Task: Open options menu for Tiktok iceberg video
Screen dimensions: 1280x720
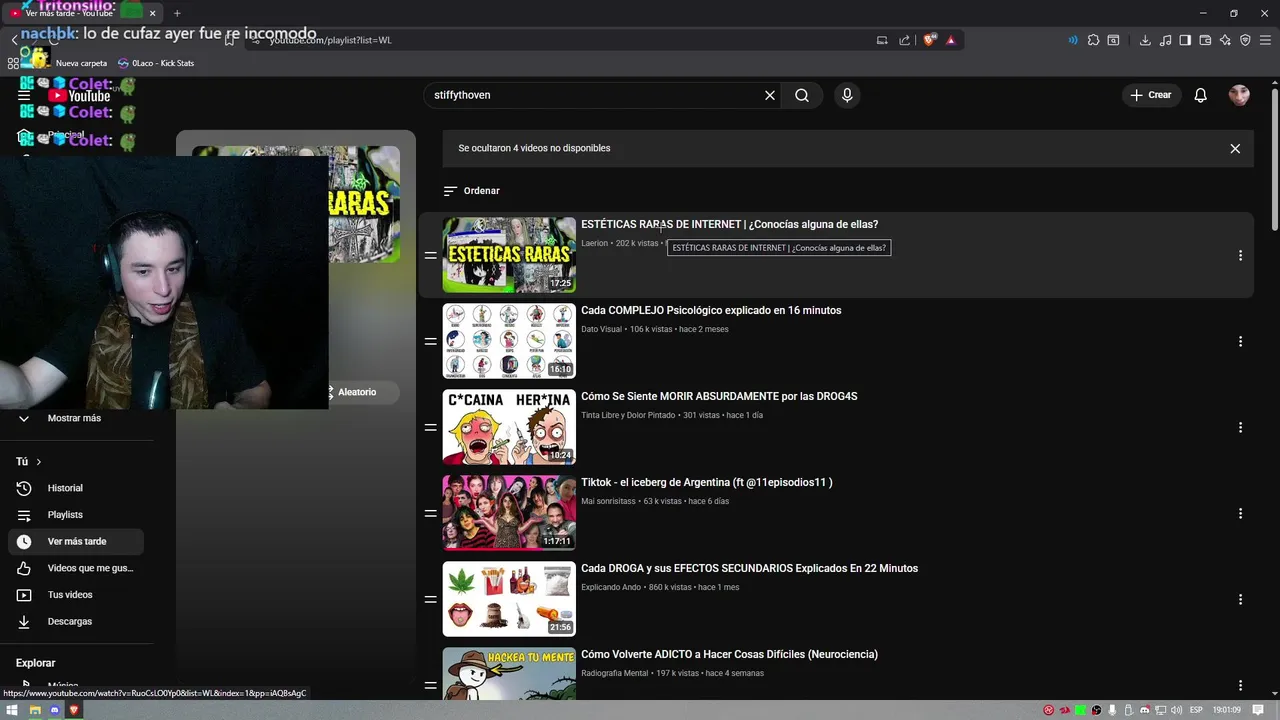Action: 1240,513
